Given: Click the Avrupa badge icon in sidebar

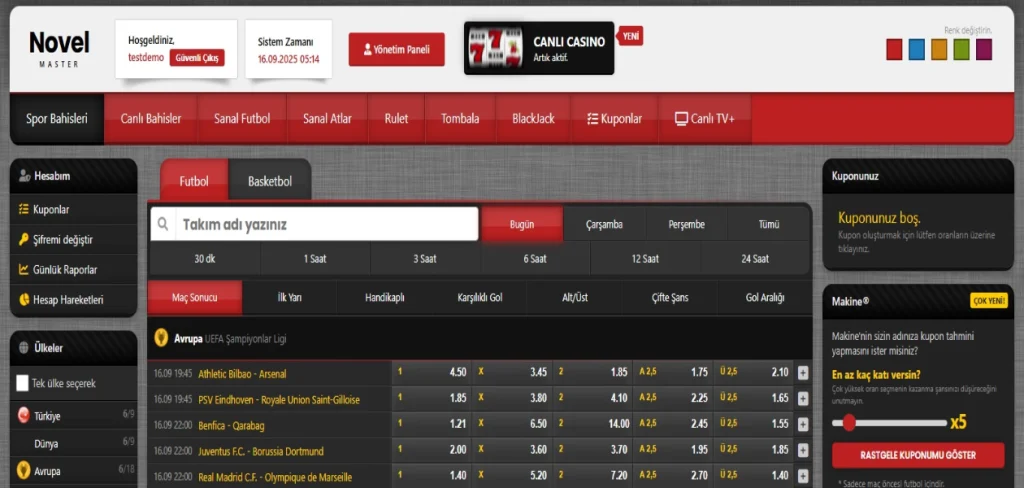Looking at the screenshot, I should pos(24,470).
